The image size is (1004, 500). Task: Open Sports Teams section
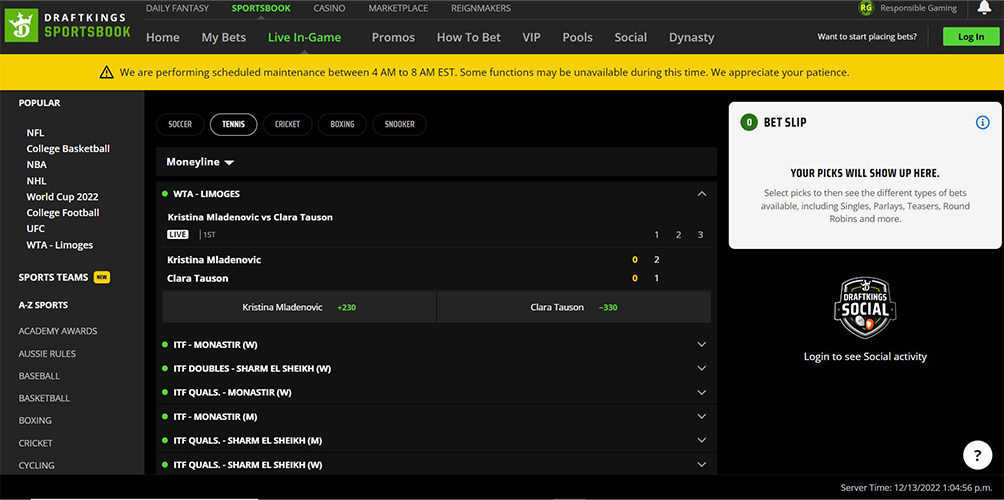click(x=53, y=277)
